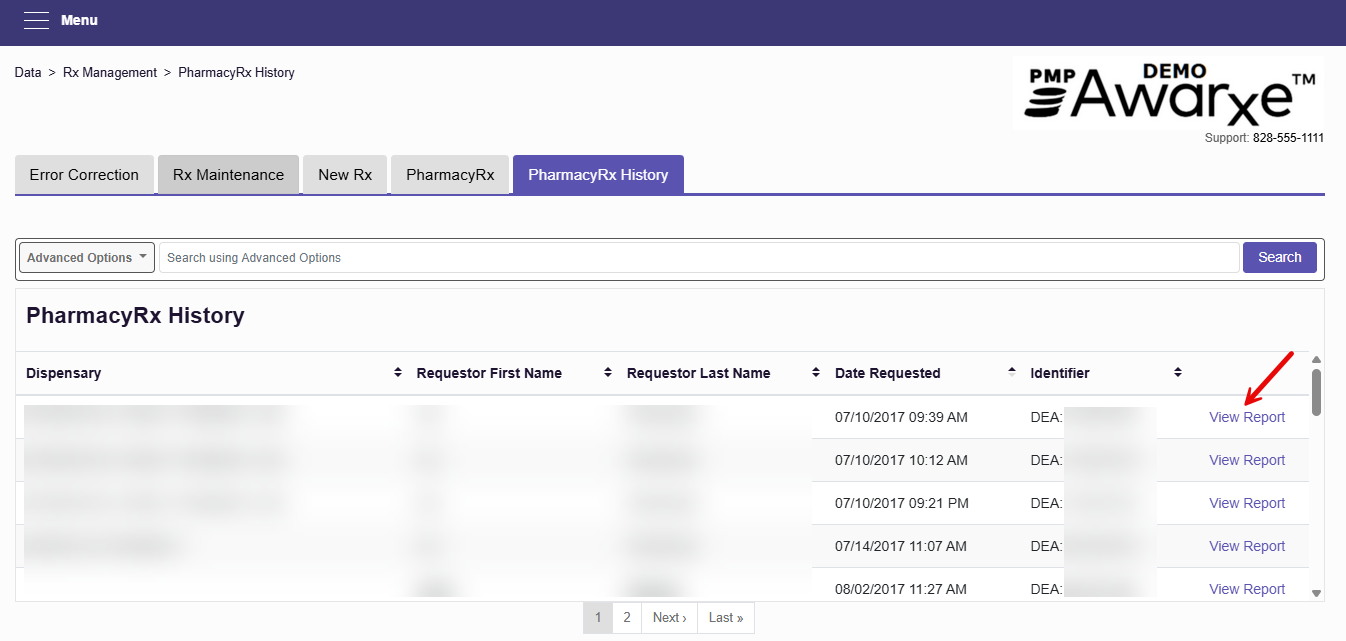The height and width of the screenshot is (641, 1346).
Task: Switch to the Error Correction tab
Action: [84, 175]
